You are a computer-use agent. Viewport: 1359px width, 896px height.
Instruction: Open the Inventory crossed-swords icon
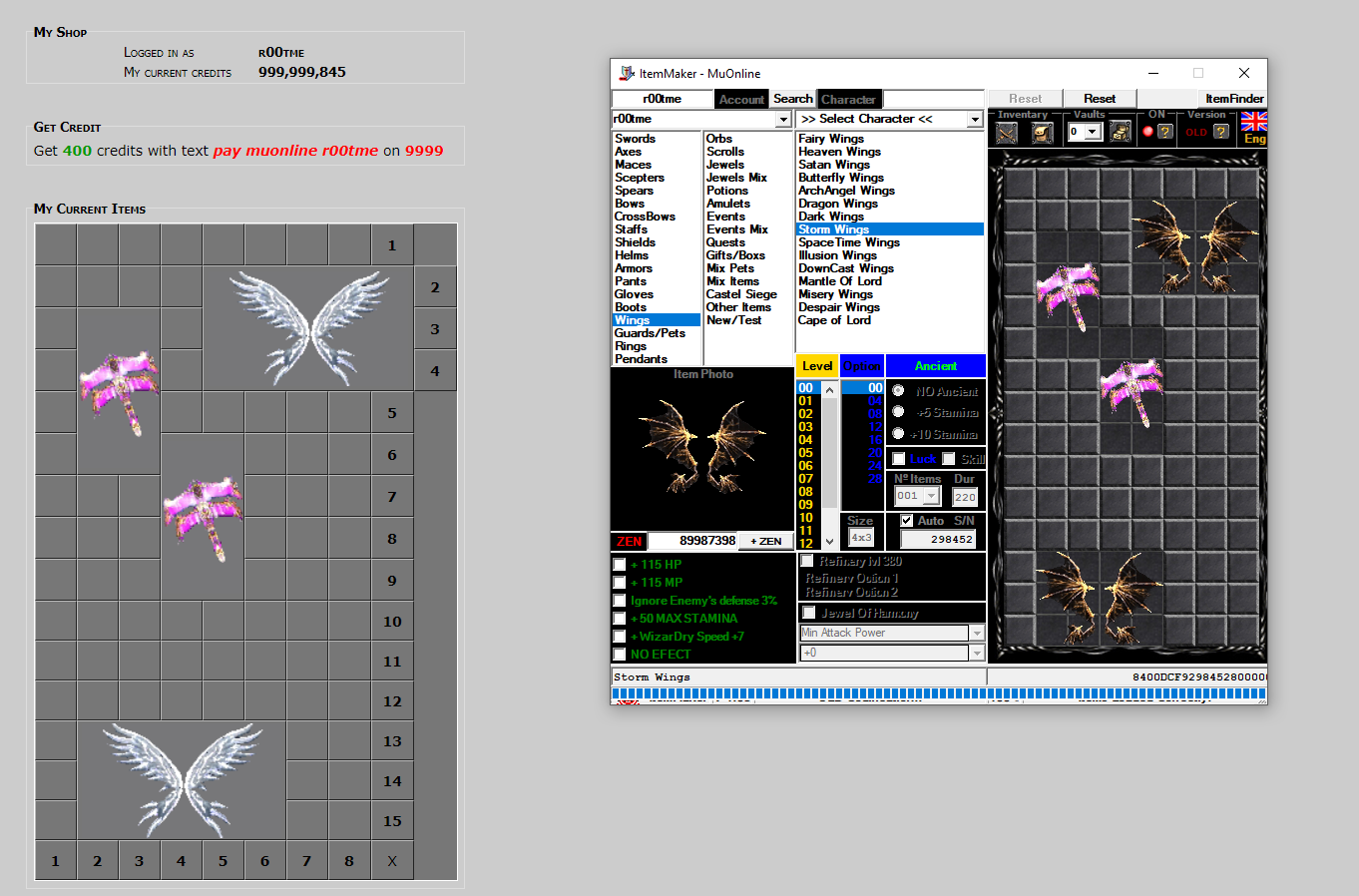click(1007, 132)
